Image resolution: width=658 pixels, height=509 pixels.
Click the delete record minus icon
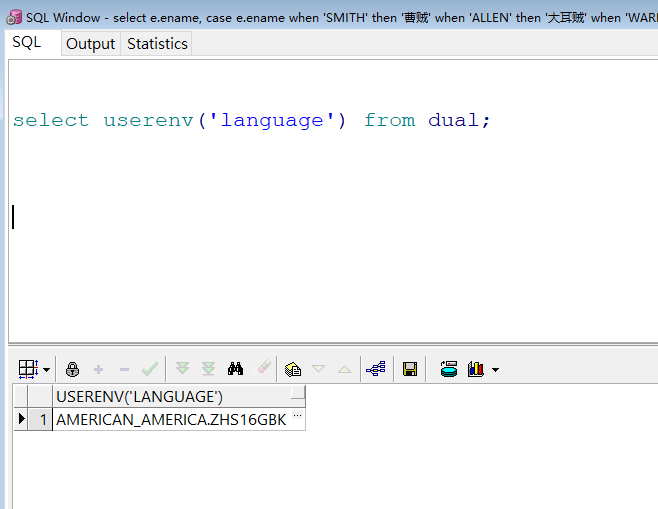tap(124, 369)
